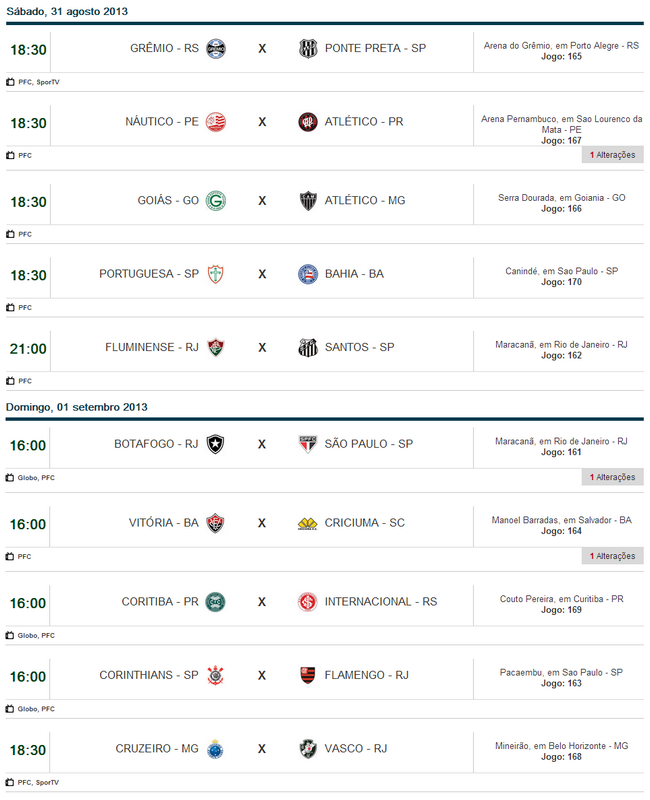This screenshot has height=800, width=650.
Task: Open the SANTOS - SP team link
Action: (359, 348)
